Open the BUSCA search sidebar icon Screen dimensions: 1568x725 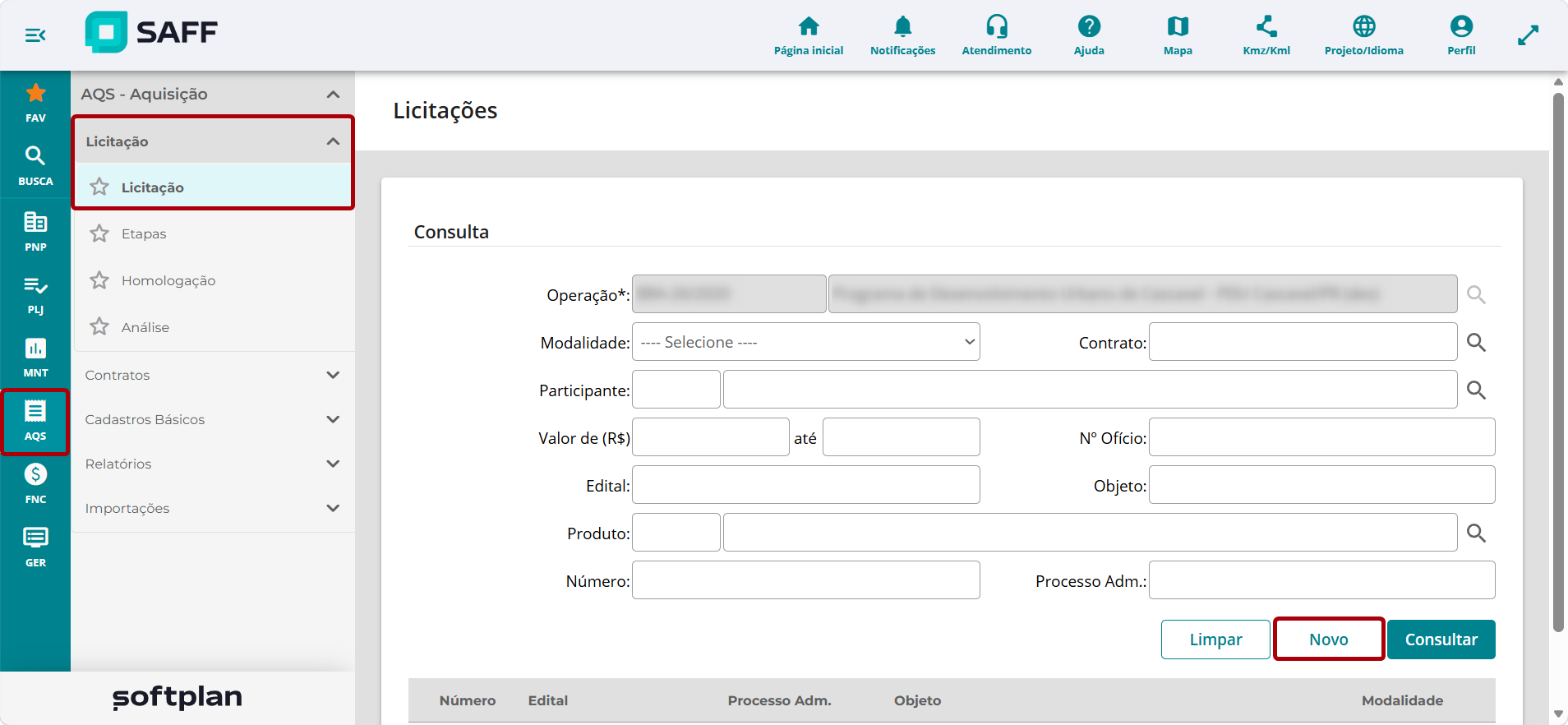[35, 165]
